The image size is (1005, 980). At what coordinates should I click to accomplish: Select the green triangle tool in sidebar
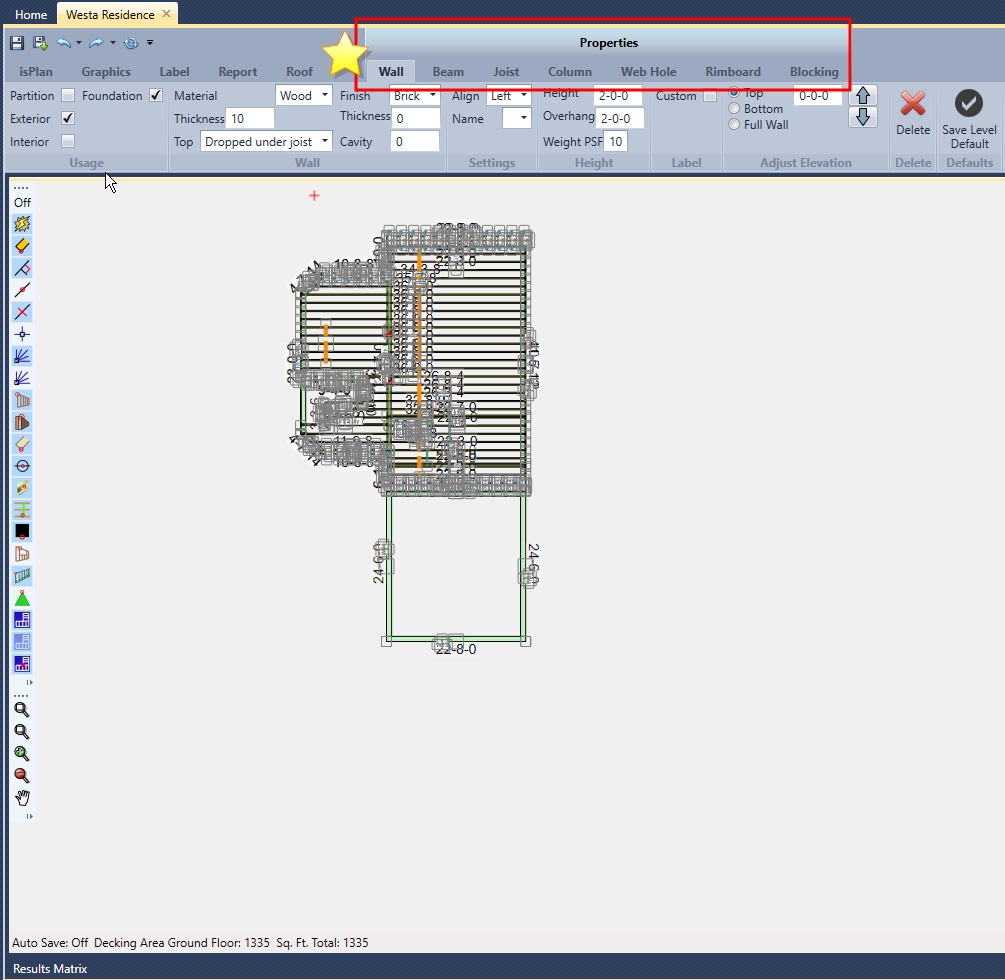click(x=22, y=598)
